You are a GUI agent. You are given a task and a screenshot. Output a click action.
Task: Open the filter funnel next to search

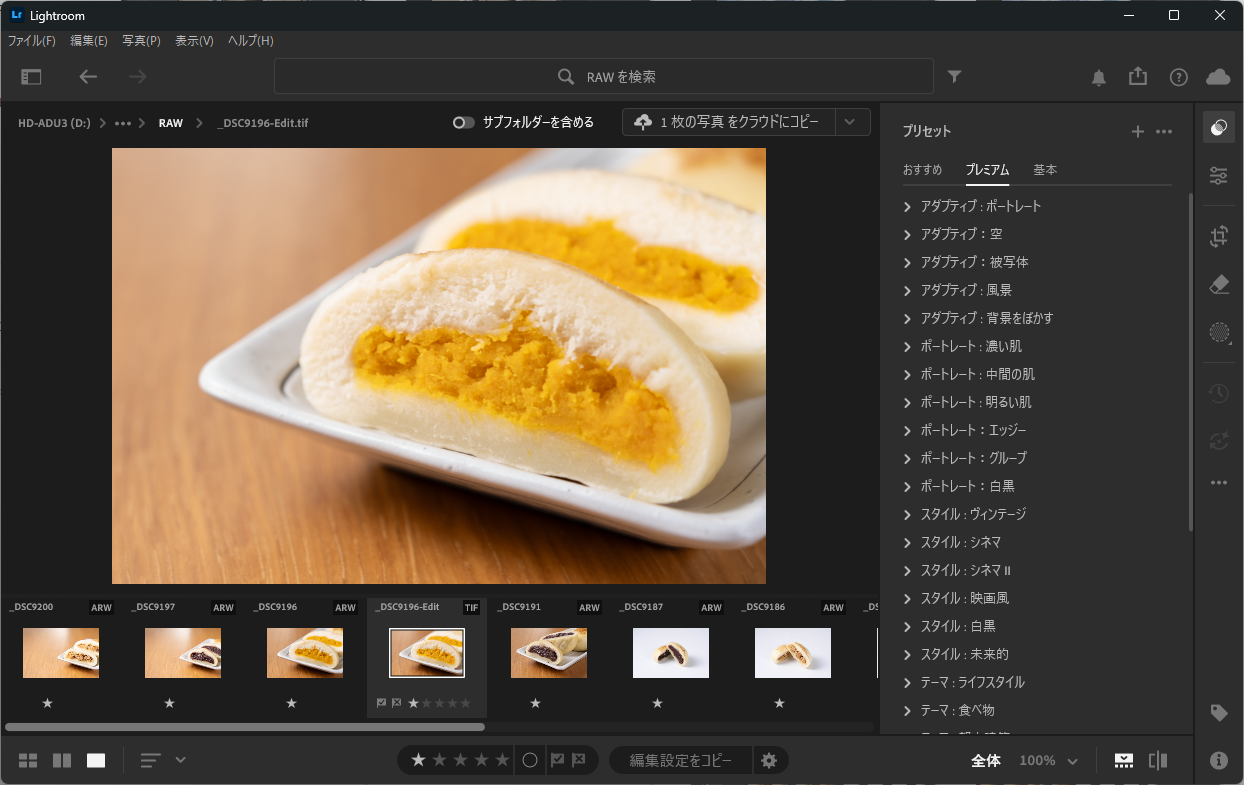955,77
